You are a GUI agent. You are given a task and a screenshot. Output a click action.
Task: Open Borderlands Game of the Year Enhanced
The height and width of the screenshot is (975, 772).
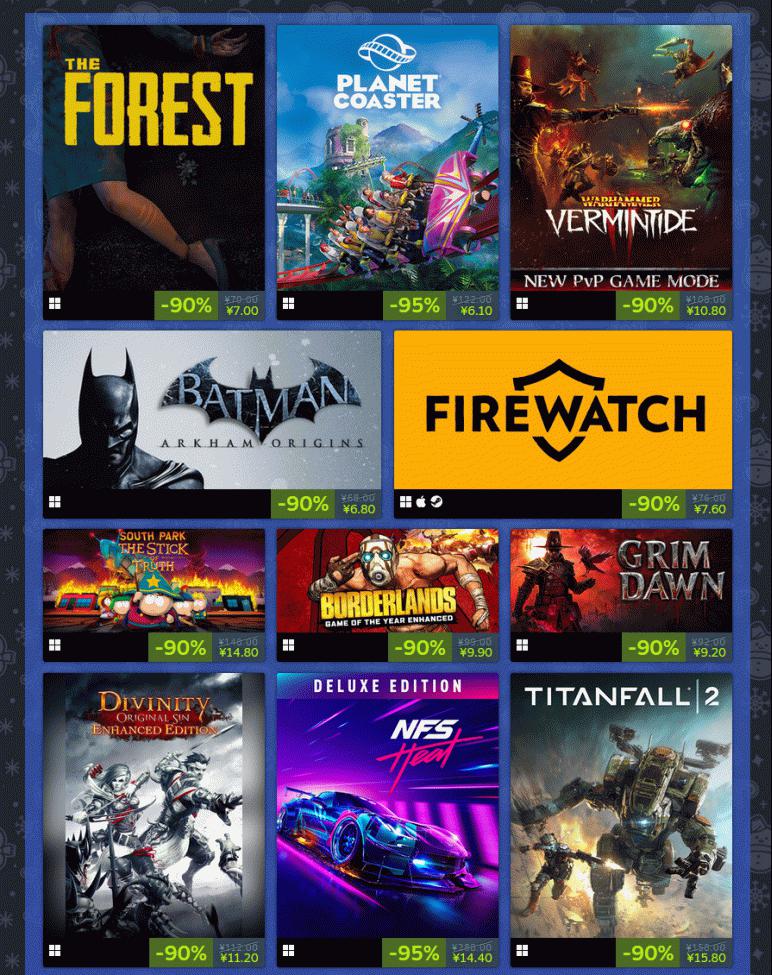point(388,581)
